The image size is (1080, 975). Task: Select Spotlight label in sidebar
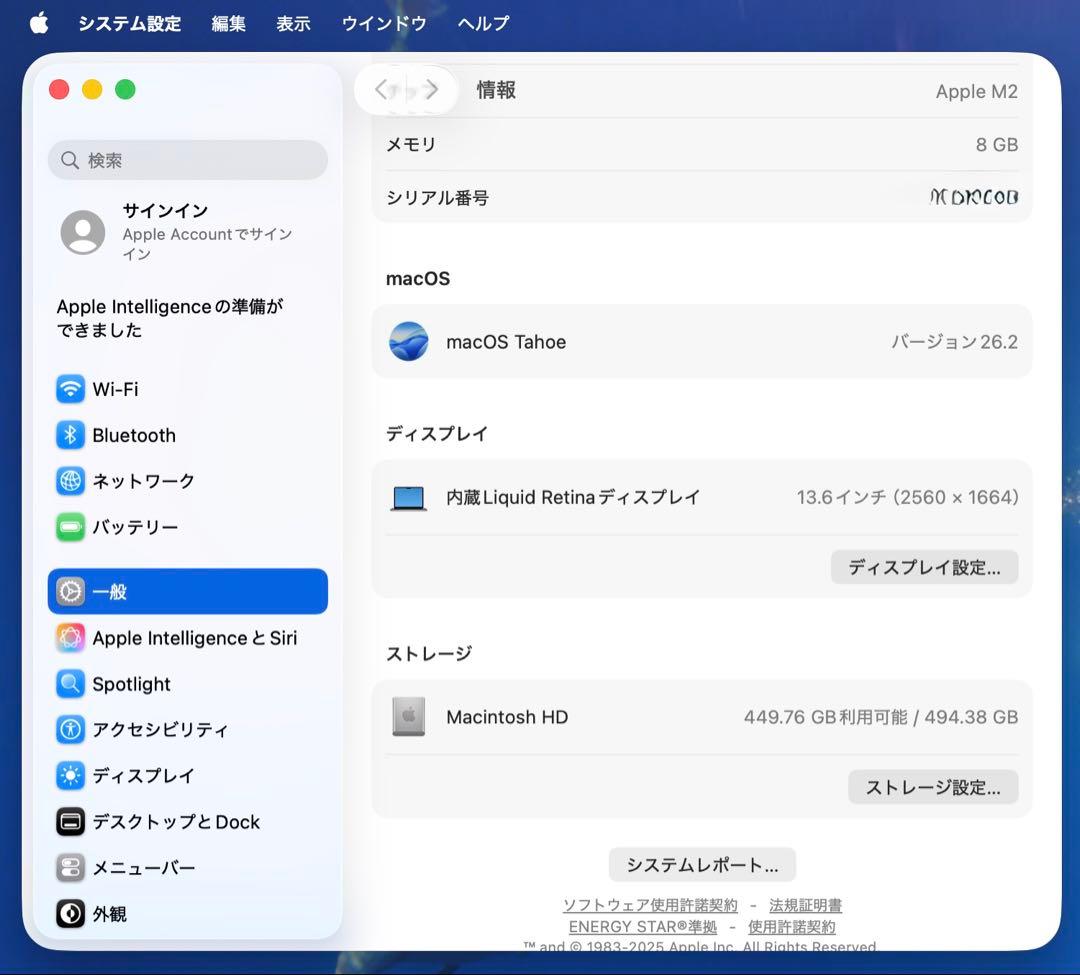[132, 684]
